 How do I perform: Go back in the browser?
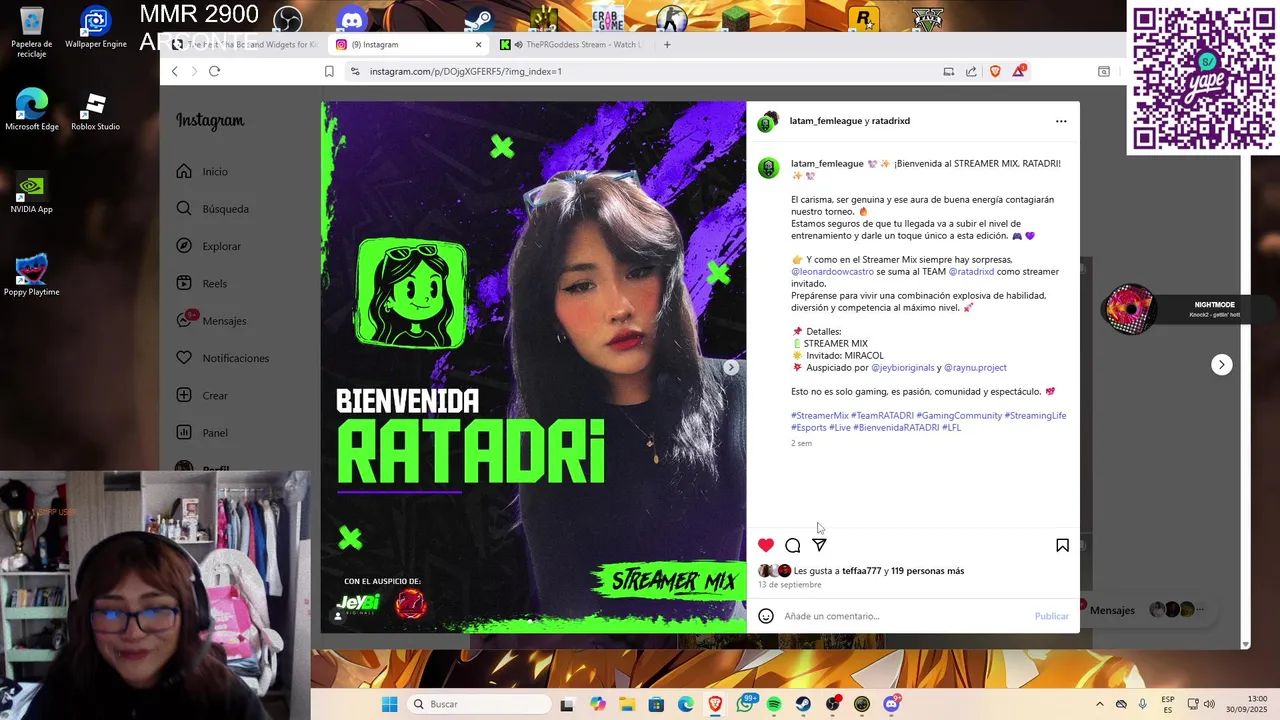174,71
